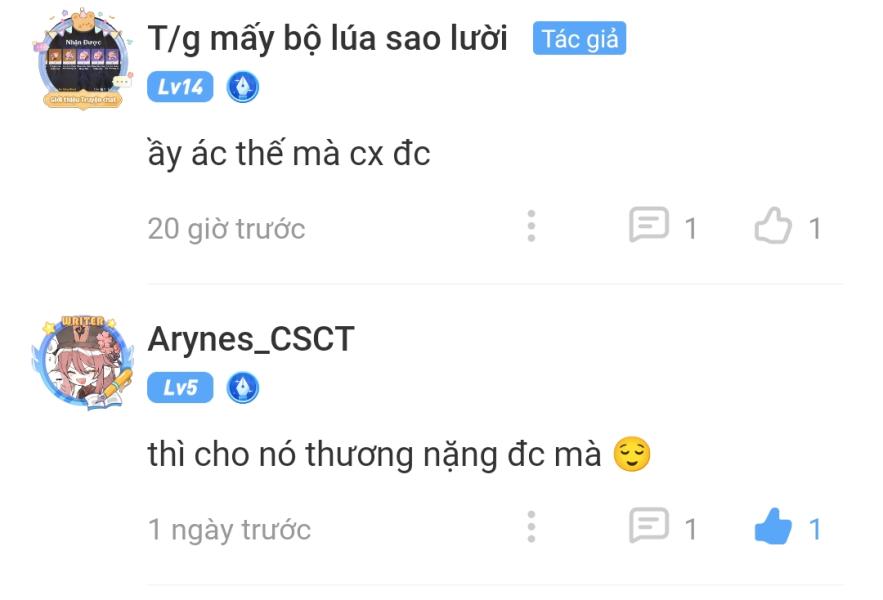Open replies on Arynes_CSCT's comment

[x=649, y=526]
